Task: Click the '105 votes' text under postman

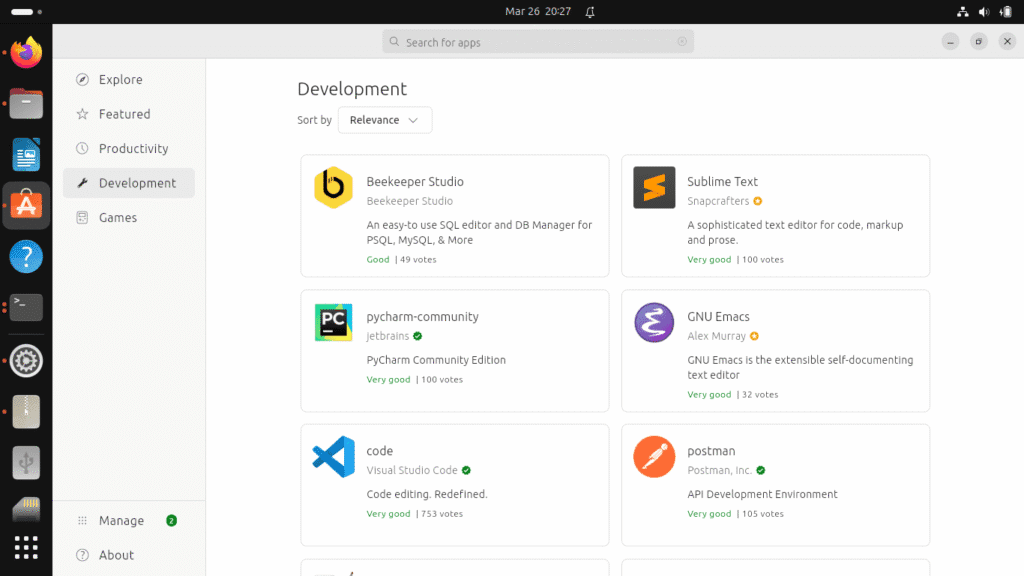Action: [x=763, y=514]
